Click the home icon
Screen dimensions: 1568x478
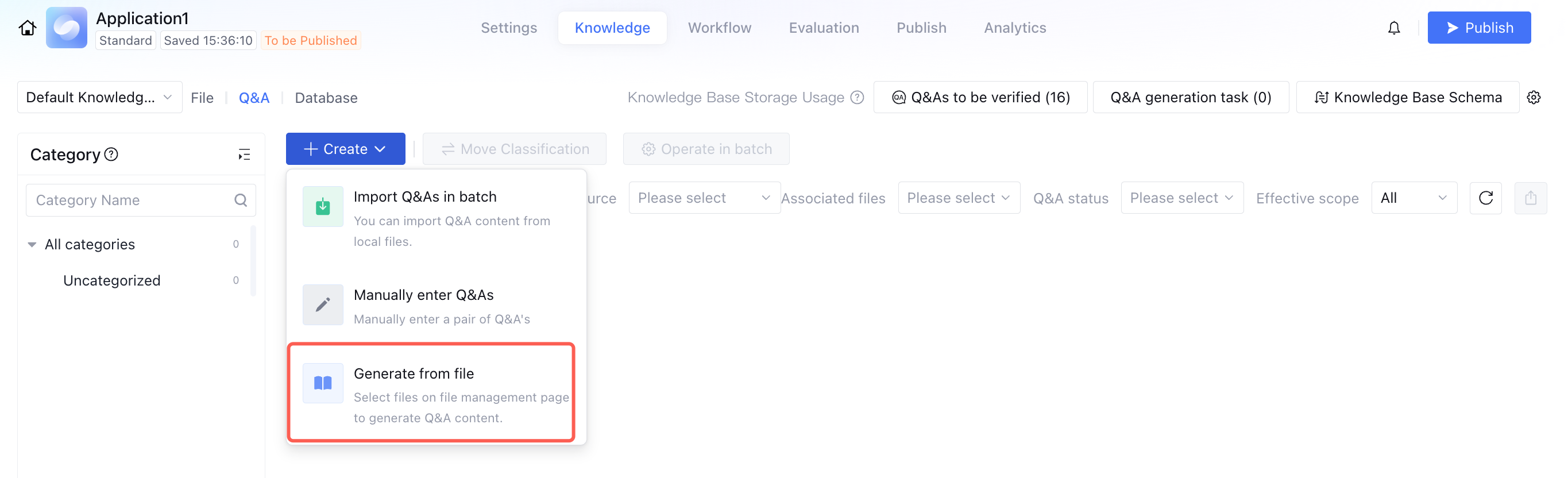click(x=28, y=28)
